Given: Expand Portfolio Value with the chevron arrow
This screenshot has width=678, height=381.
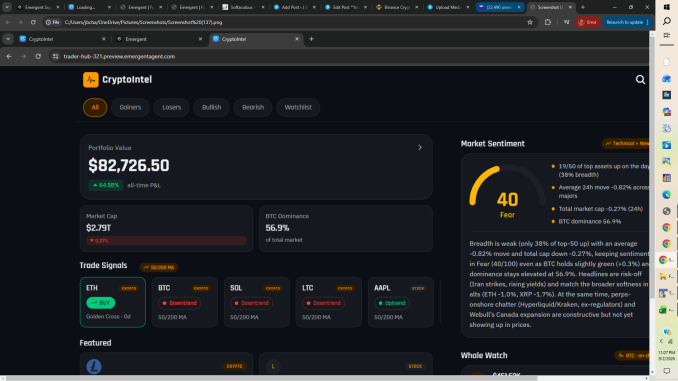Looking at the screenshot, I should click(420, 147).
